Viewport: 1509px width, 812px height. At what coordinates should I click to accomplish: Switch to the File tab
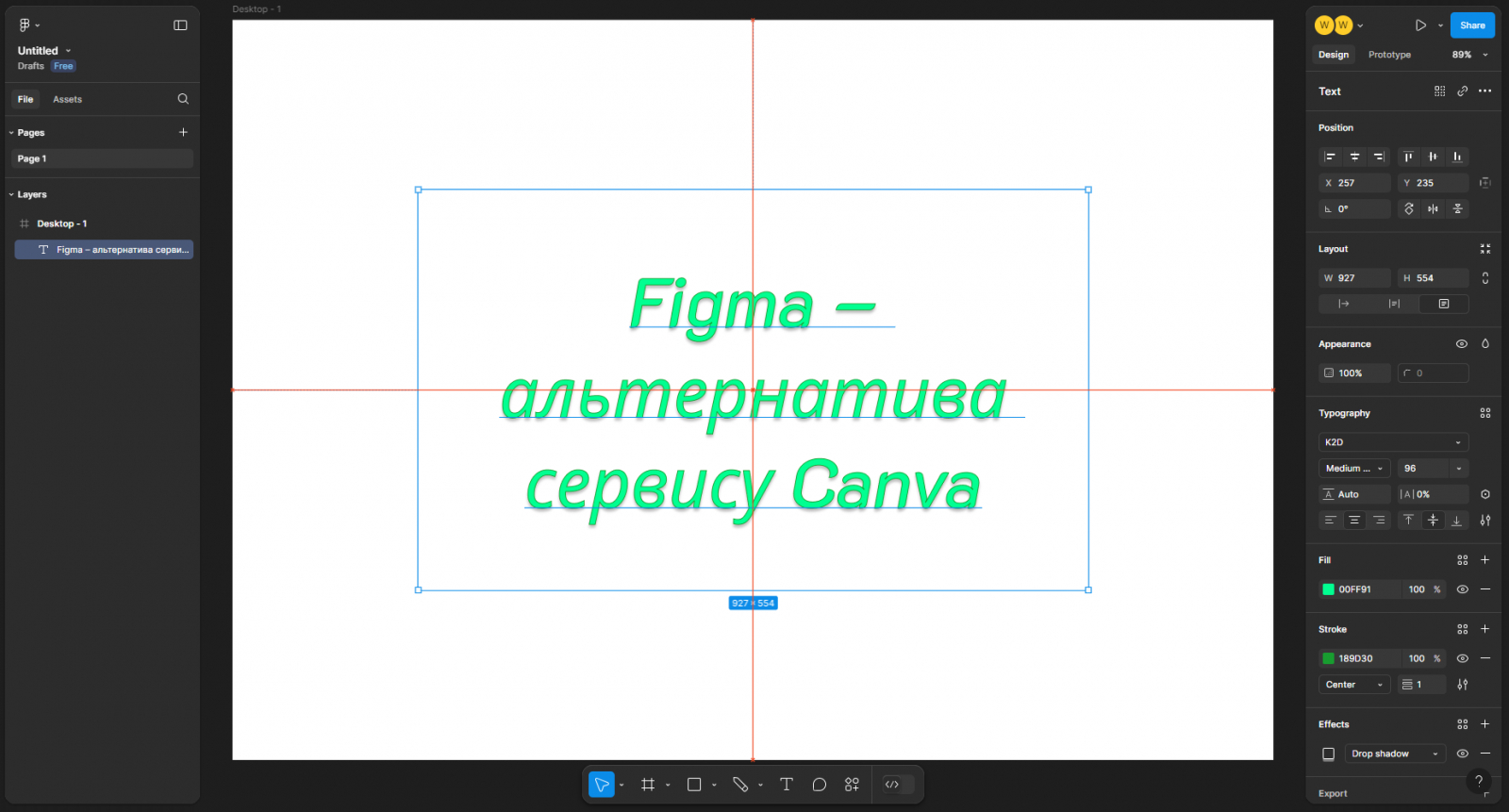[x=25, y=99]
